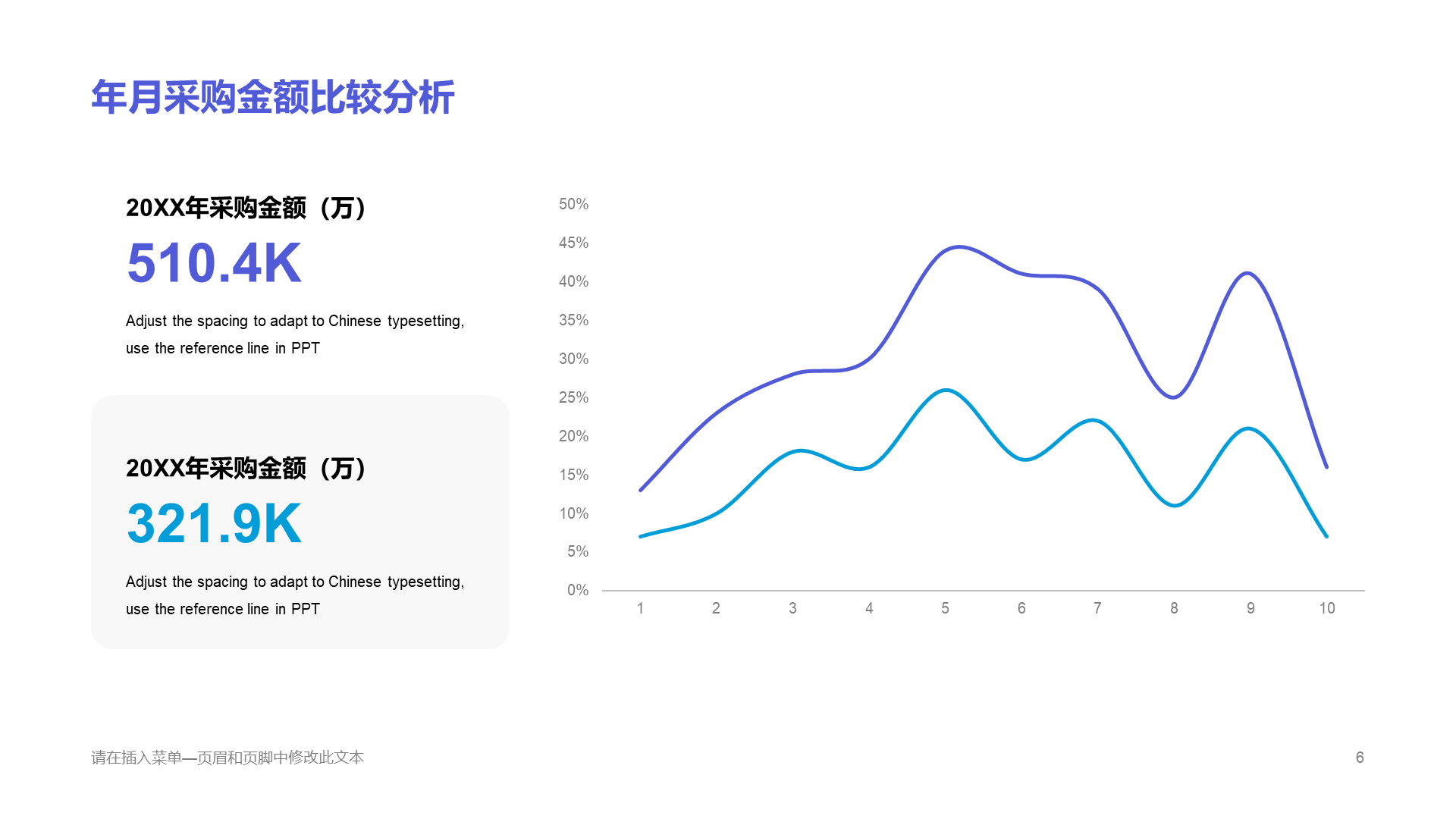Click x-axis label 10
The image size is (1456, 819).
click(x=1327, y=608)
